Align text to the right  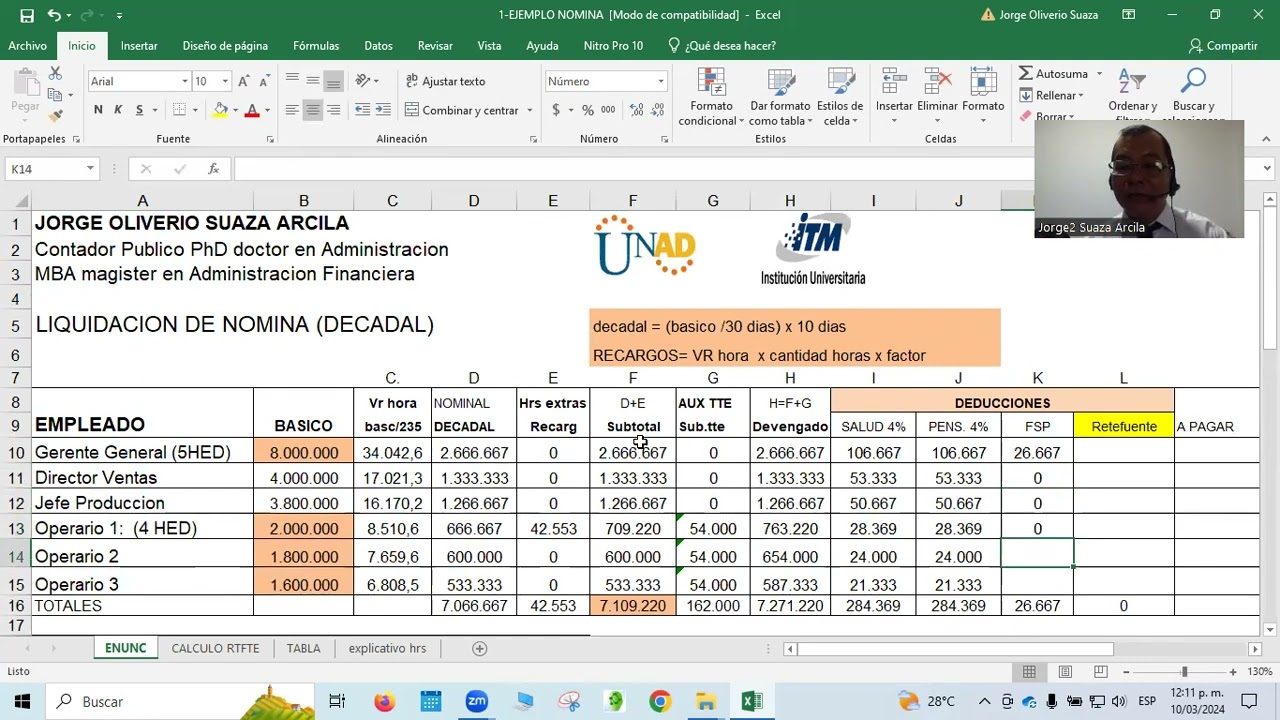(x=334, y=110)
